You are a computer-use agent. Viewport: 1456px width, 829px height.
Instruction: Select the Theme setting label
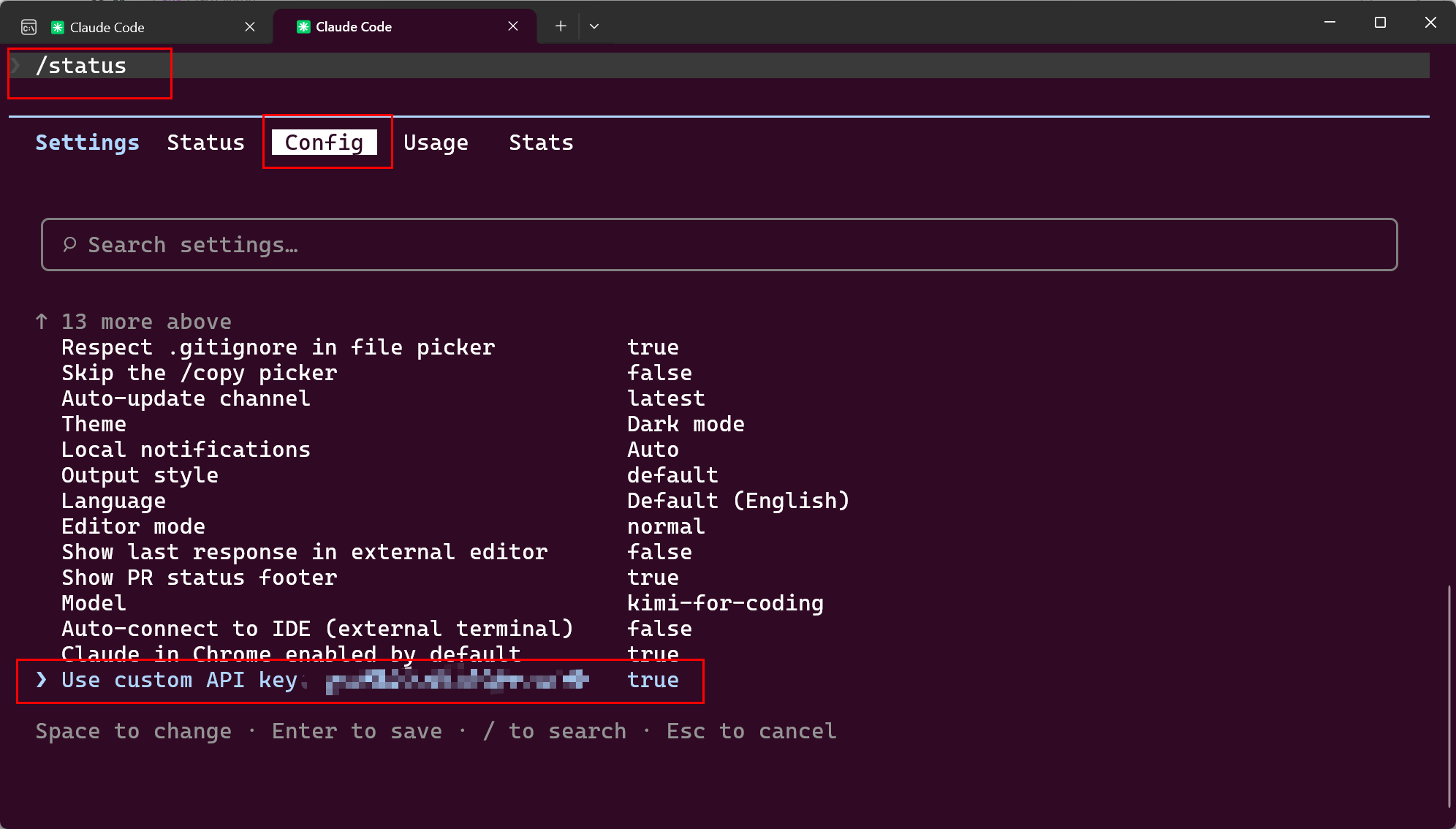pyautogui.click(x=94, y=424)
